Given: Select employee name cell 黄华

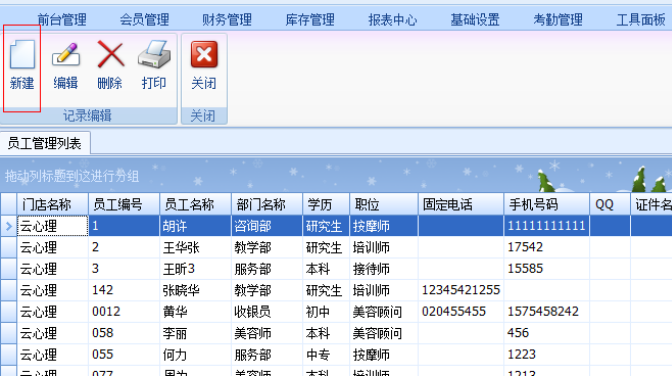Looking at the screenshot, I should [195, 311].
